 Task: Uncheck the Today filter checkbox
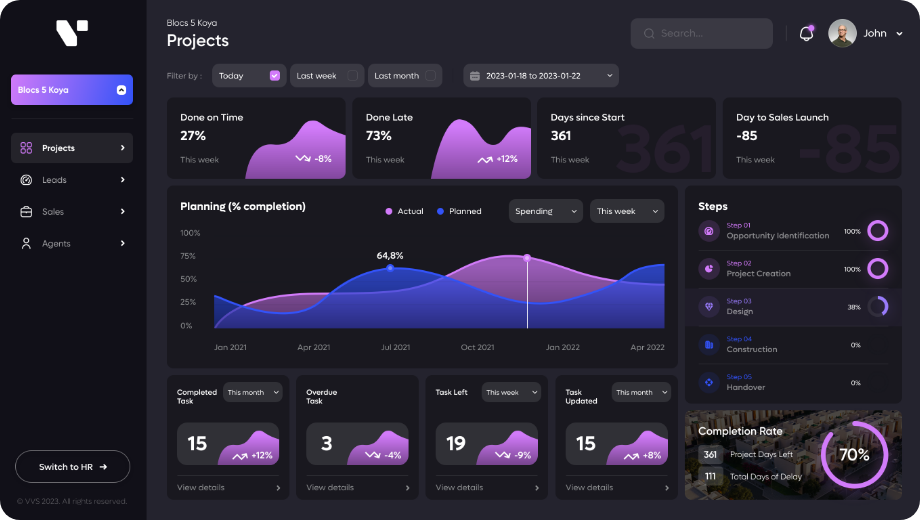[x=275, y=76]
